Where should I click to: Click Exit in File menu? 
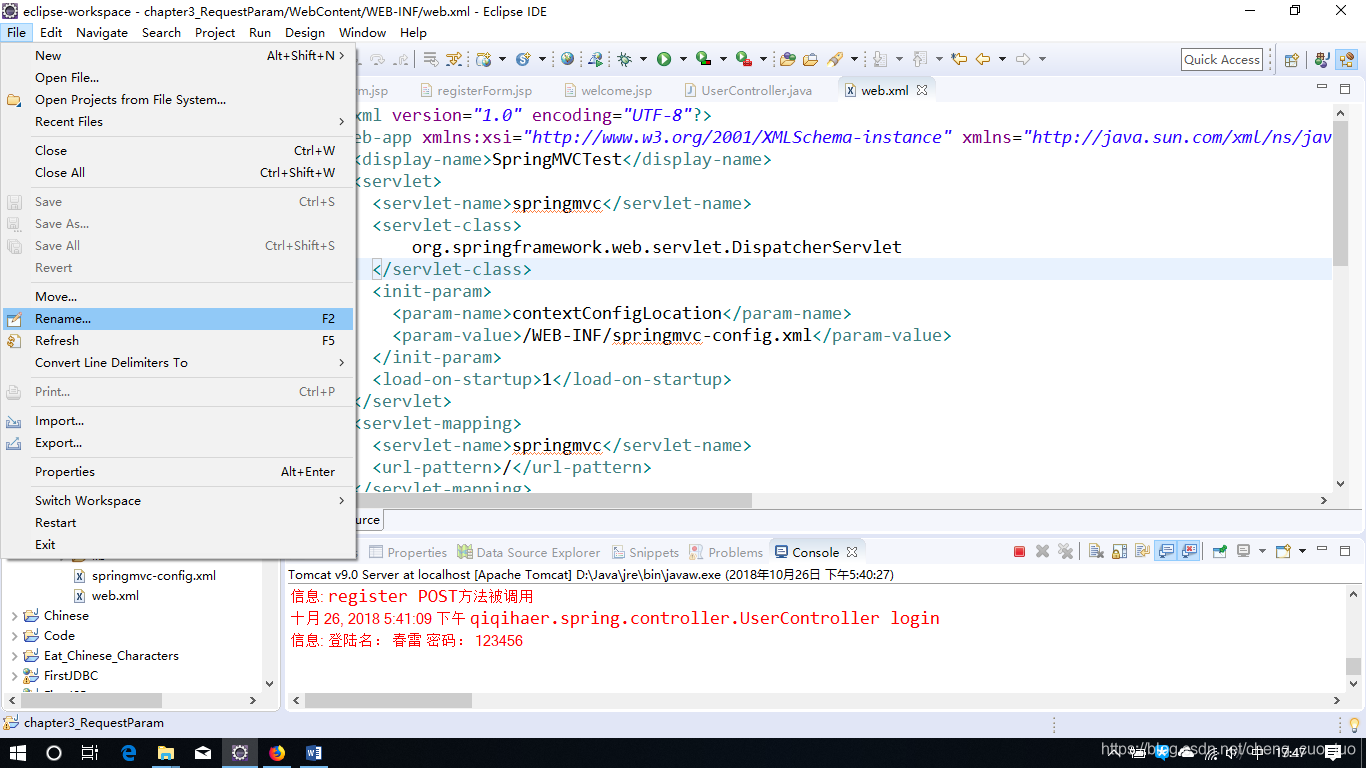(178, 545)
